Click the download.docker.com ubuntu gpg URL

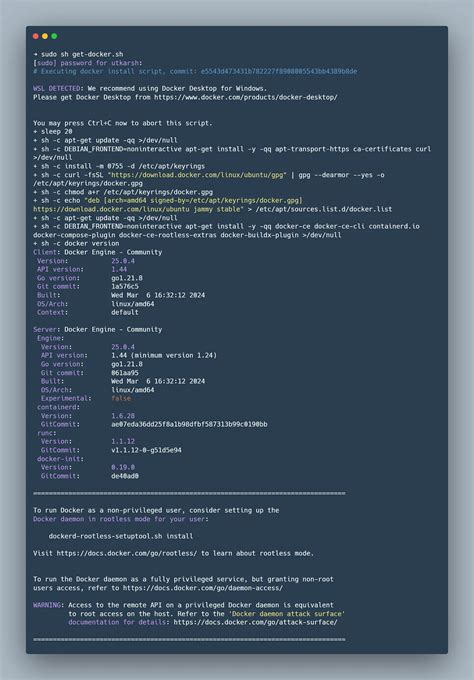click(x=197, y=175)
